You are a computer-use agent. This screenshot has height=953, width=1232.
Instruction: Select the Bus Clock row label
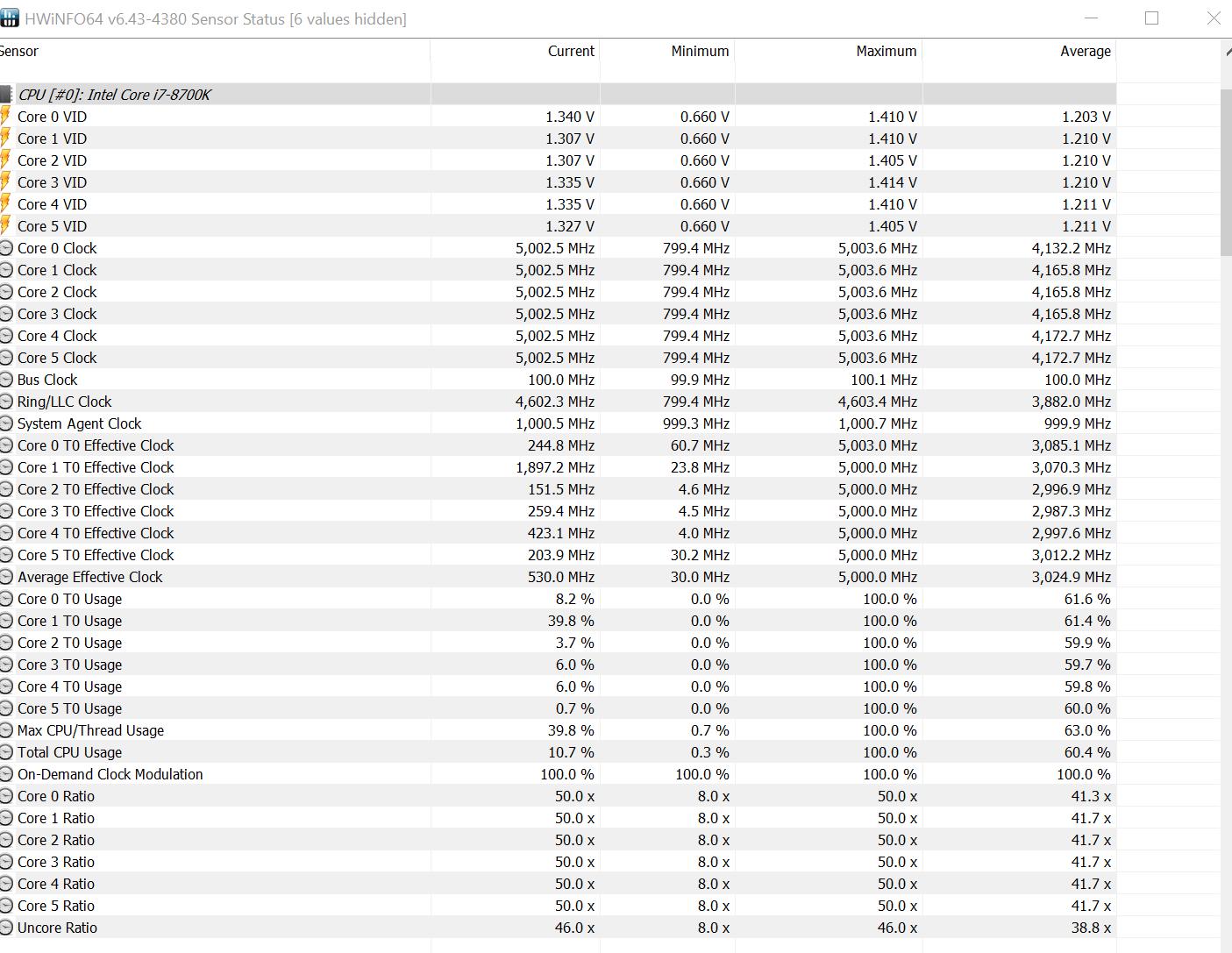47,380
